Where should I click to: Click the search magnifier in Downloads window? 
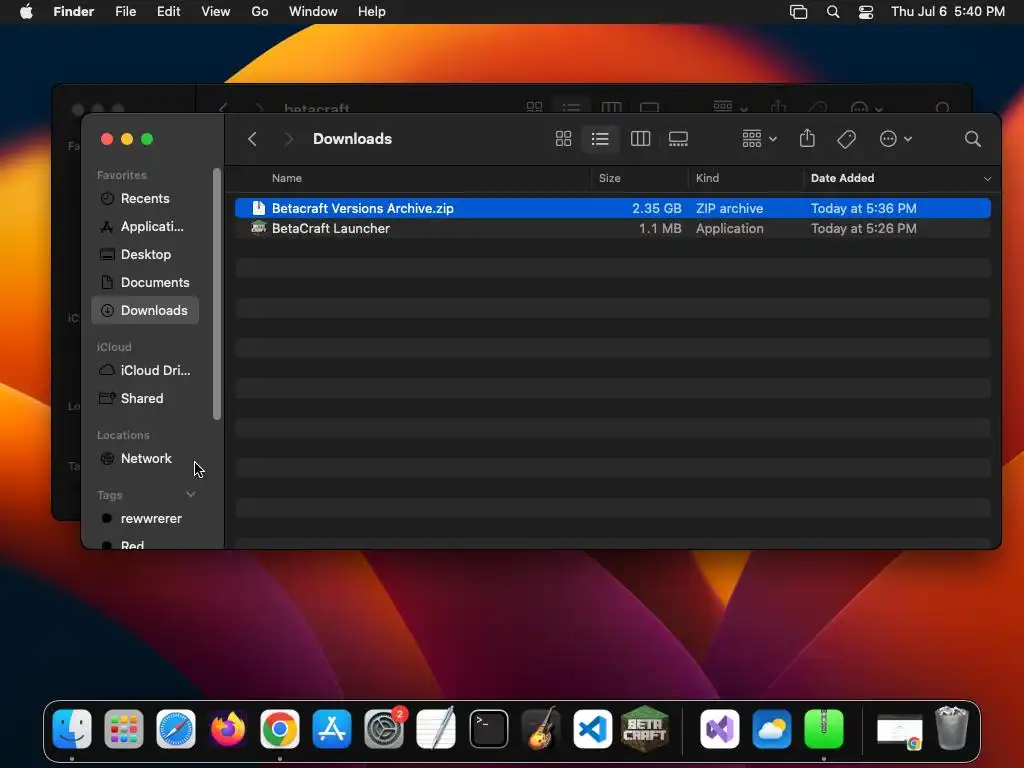pos(972,138)
